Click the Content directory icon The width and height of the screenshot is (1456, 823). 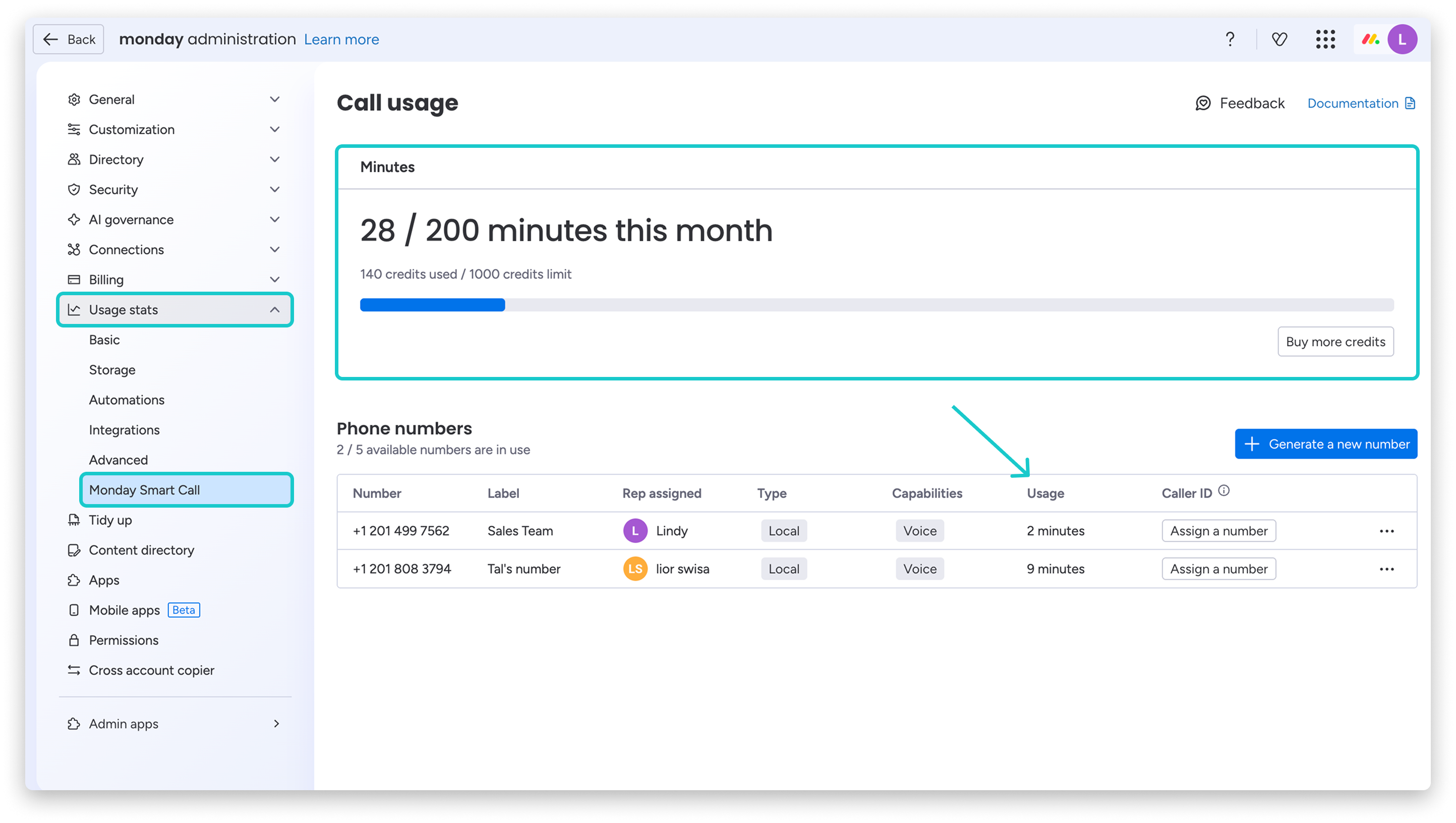[74, 550]
